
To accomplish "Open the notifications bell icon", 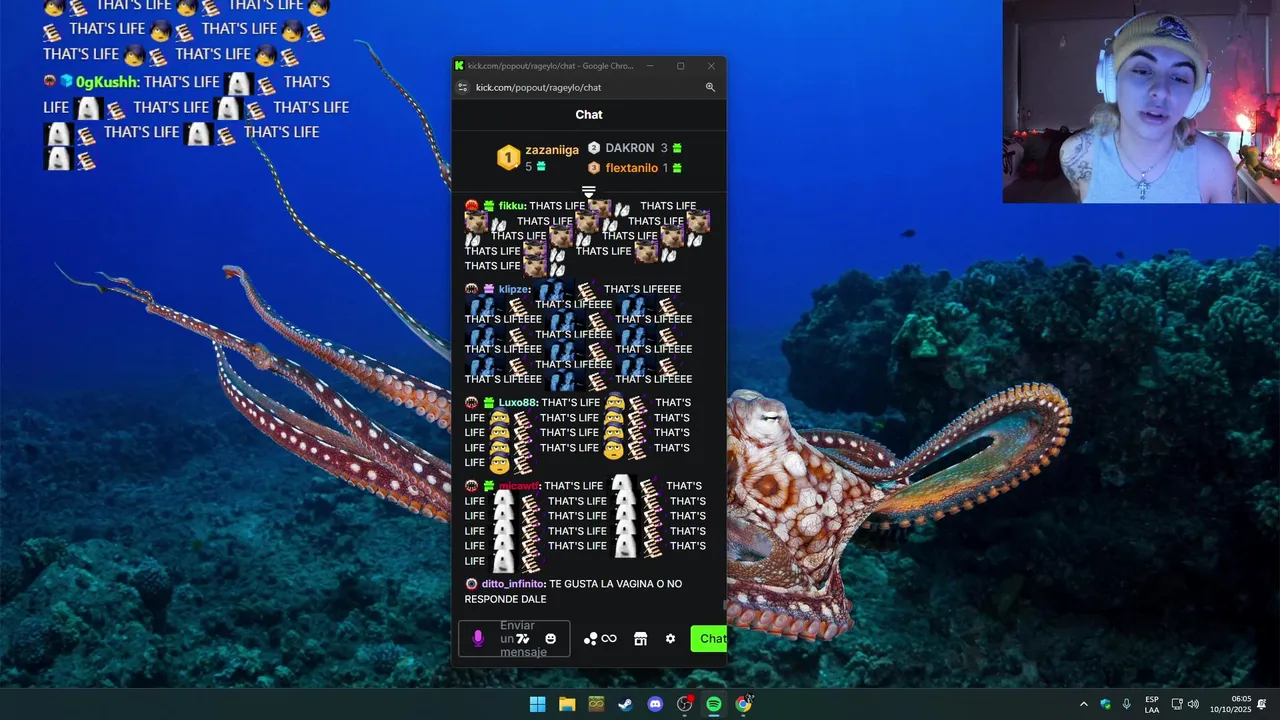I will pyautogui.click(x=1262, y=704).
